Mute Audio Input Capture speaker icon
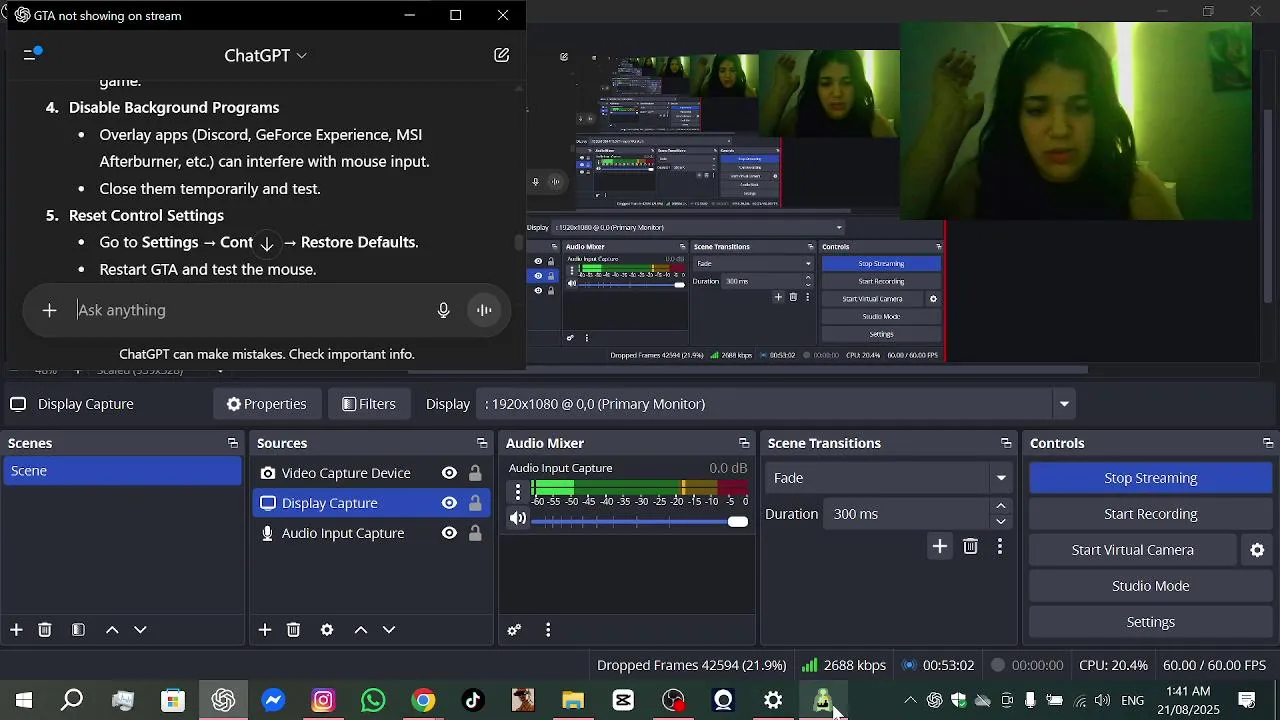This screenshot has width=1280, height=720. coord(517,518)
